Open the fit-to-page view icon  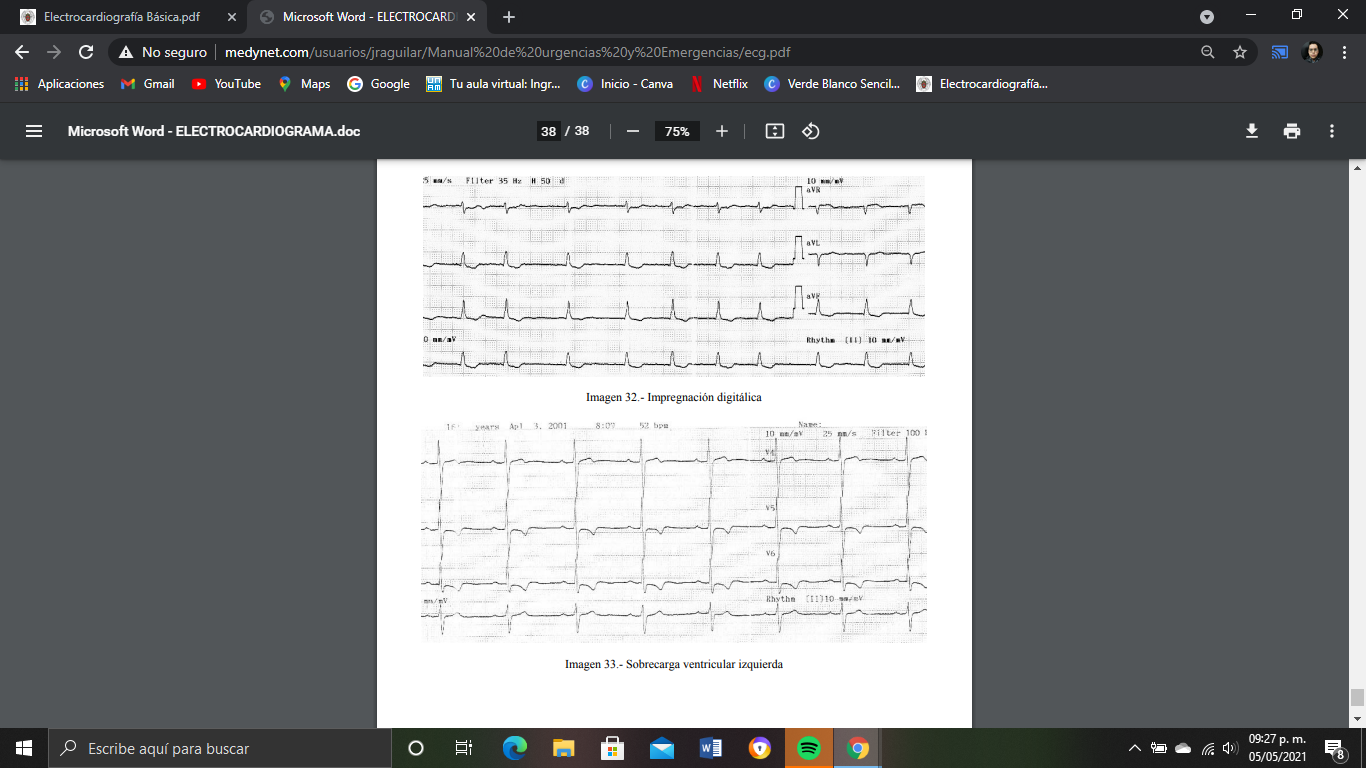point(773,130)
